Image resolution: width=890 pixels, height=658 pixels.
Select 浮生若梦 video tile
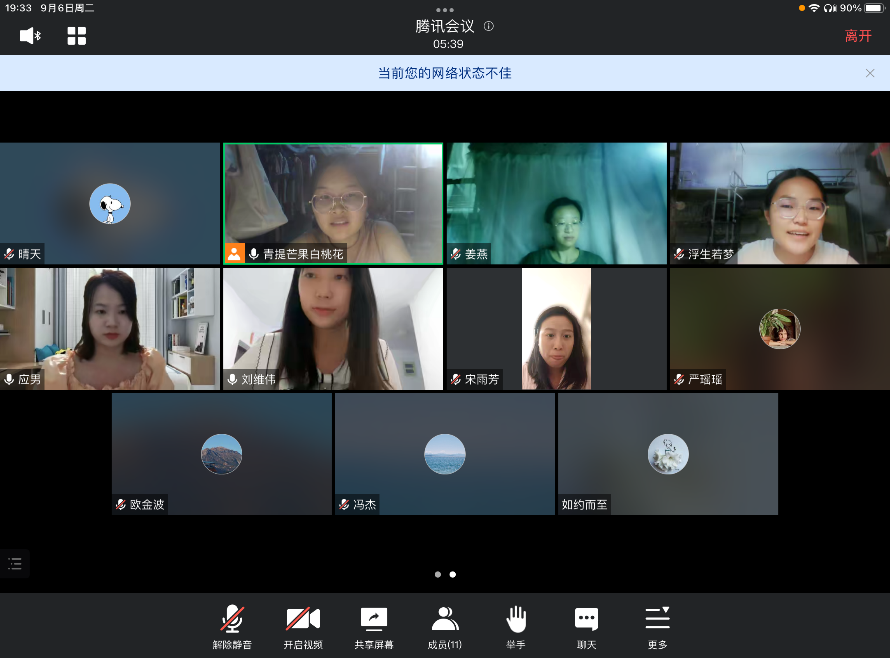pos(780,203)
